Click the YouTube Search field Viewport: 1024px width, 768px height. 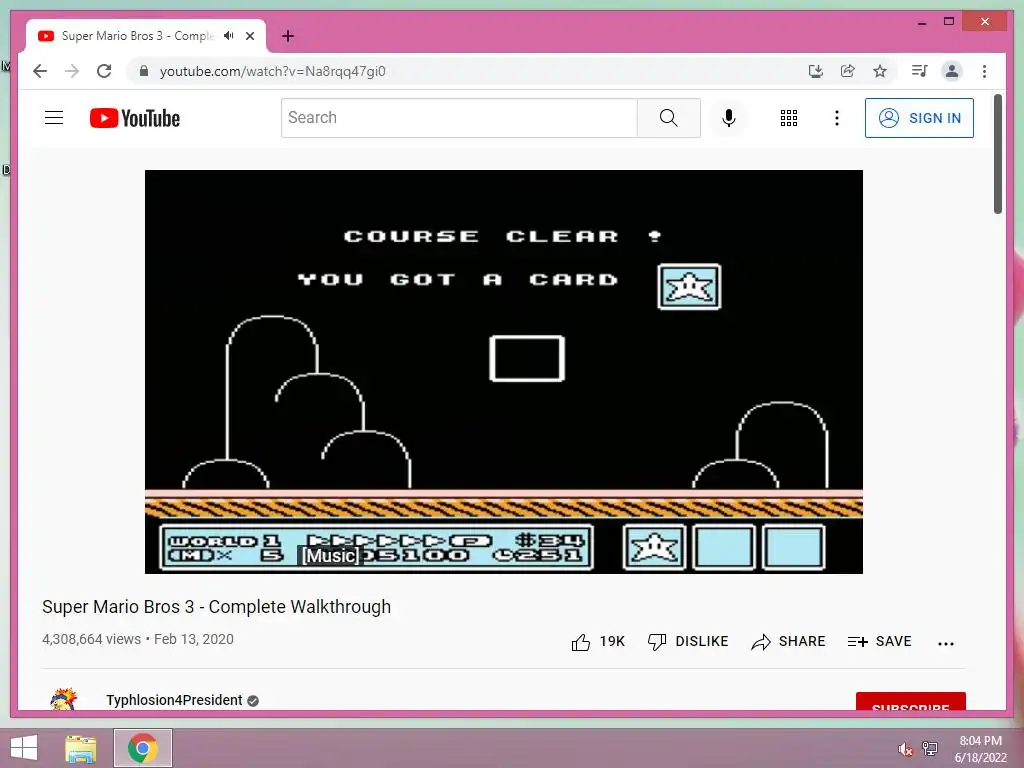[x=459, y=118]
